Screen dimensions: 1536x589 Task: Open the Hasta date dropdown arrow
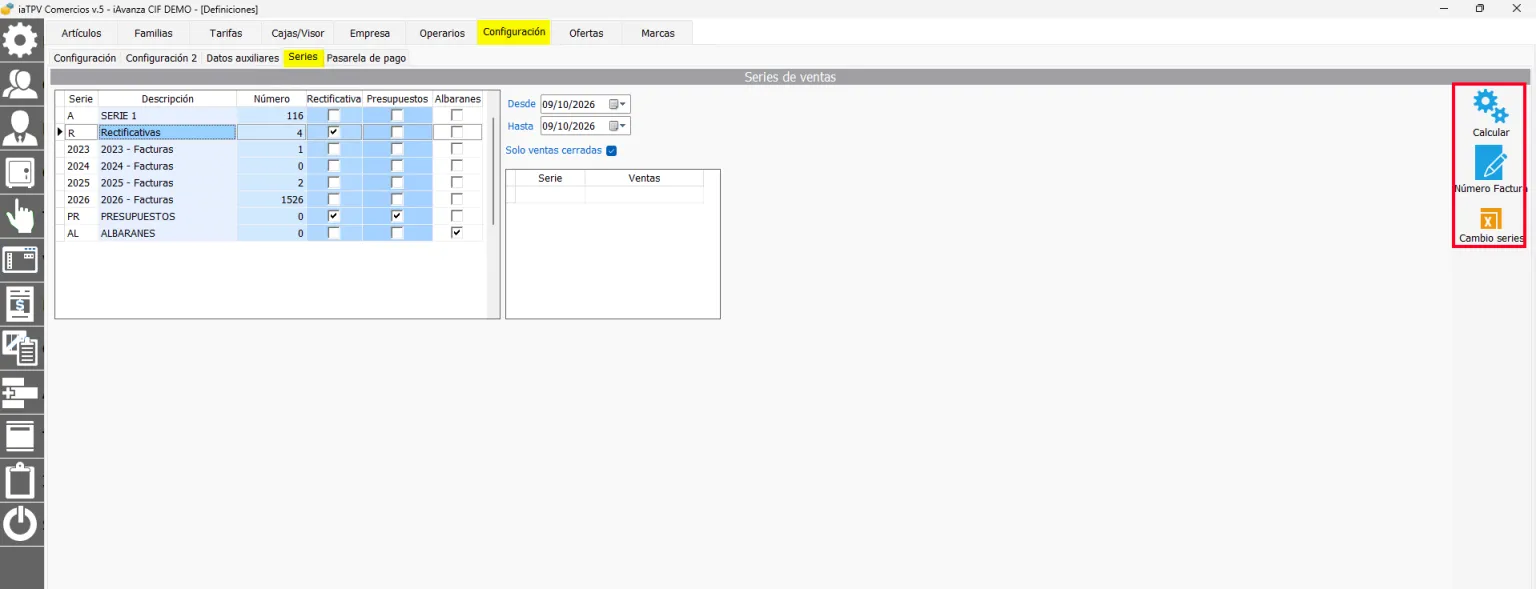pos(624,126)
